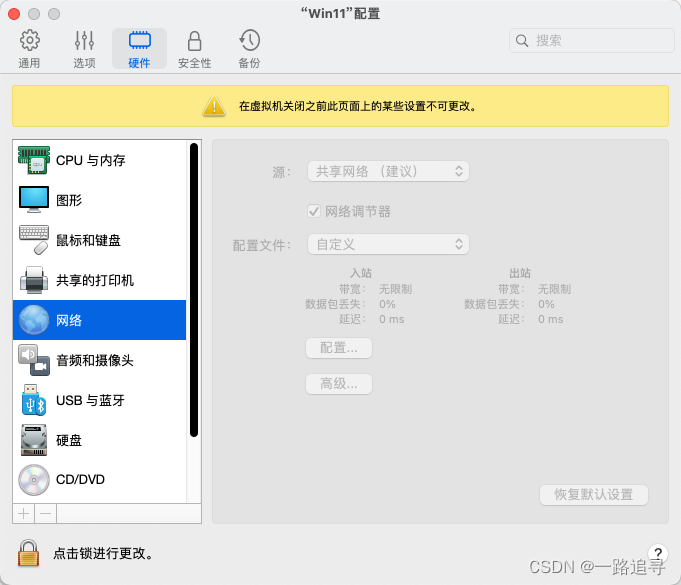The height and width of the screenshot is (585, 681).
Task: Click the yellow warning triangle icon
Action: tap(214, 106)
